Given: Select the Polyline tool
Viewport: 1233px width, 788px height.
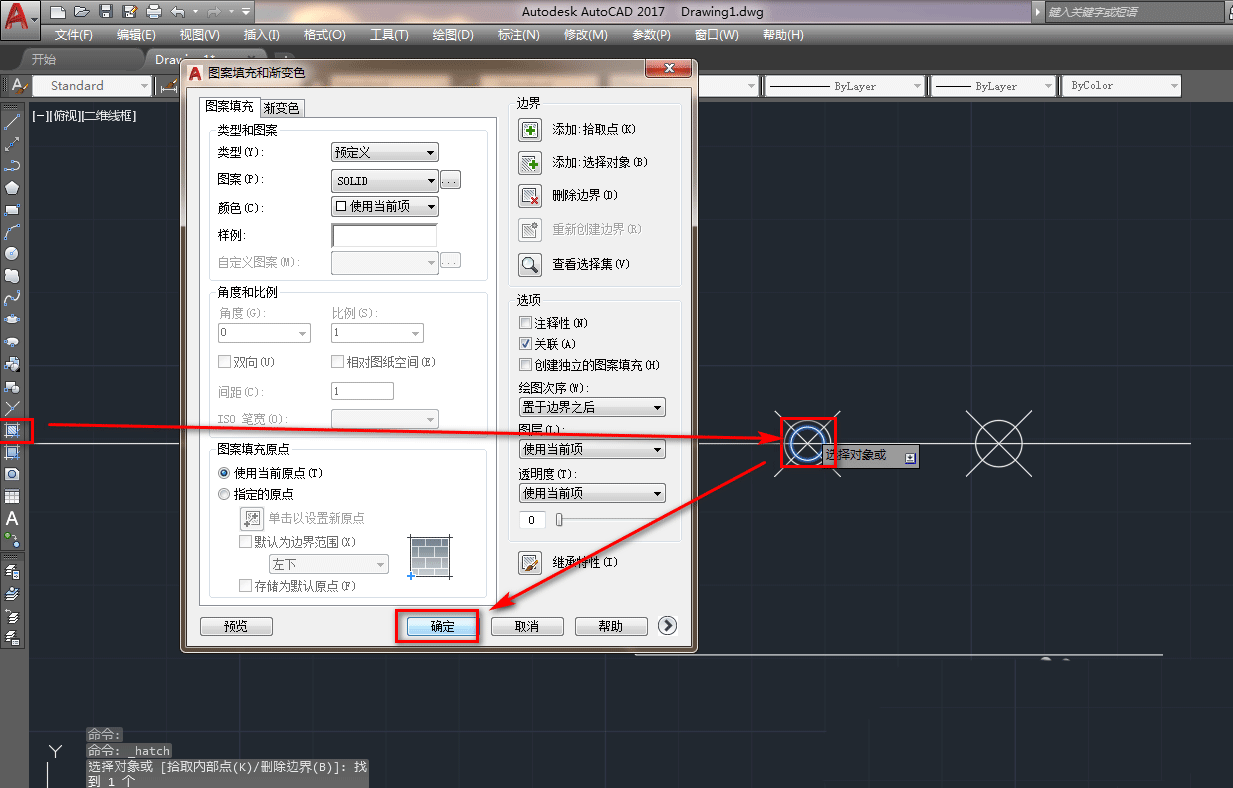Looking at the screenshot, I should [12, 166].
